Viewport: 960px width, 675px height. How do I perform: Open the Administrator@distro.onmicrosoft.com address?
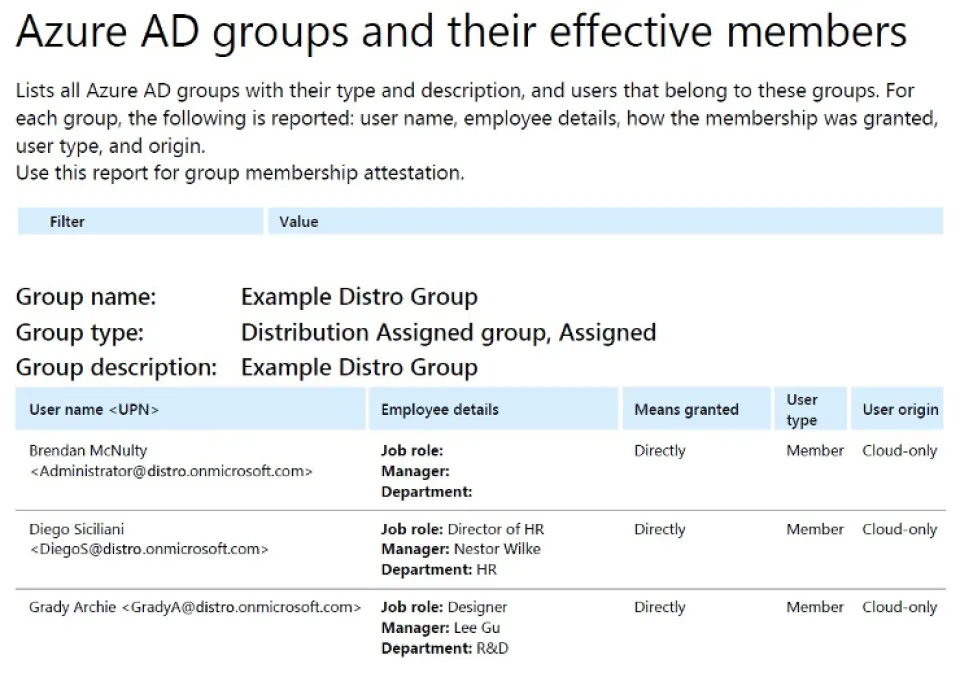coord(171,471)
